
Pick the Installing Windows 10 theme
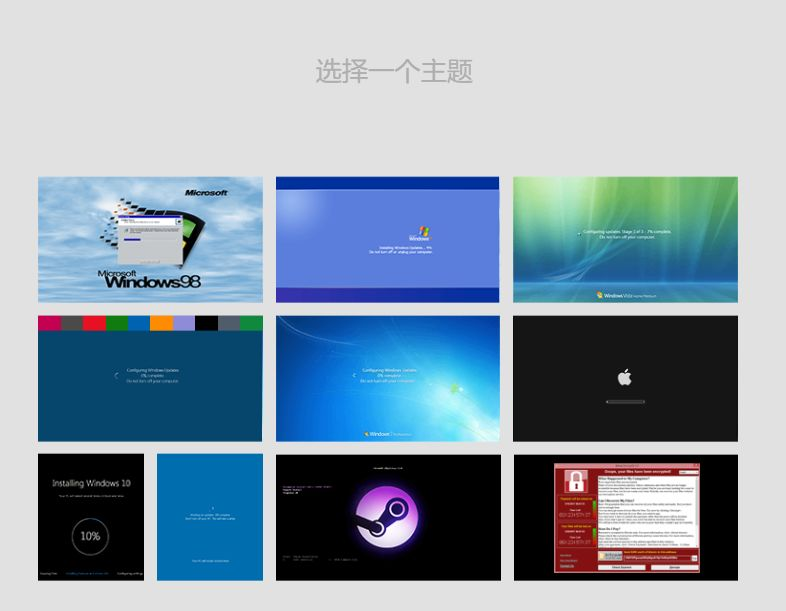coord(91,517)
